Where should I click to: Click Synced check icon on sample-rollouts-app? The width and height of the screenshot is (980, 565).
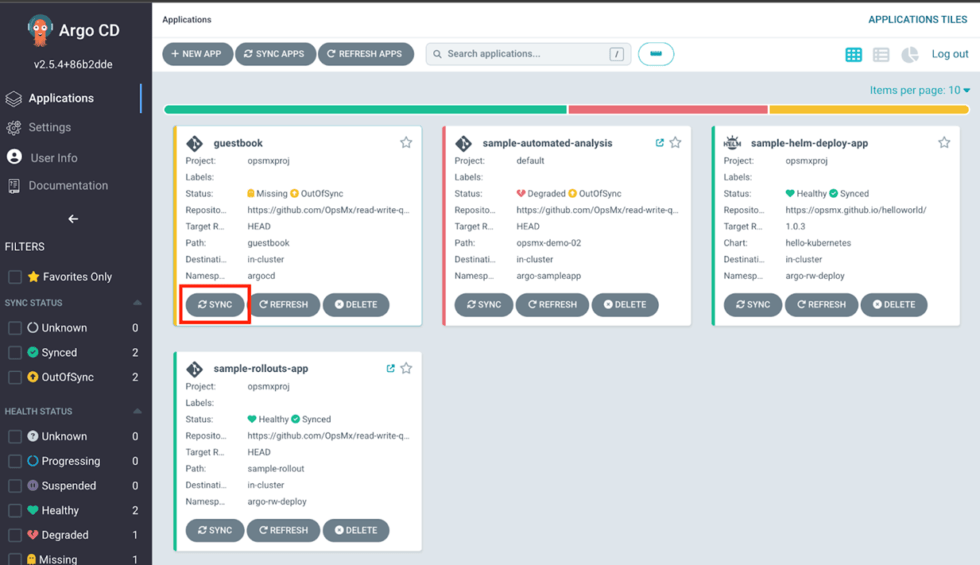point(296,419)
